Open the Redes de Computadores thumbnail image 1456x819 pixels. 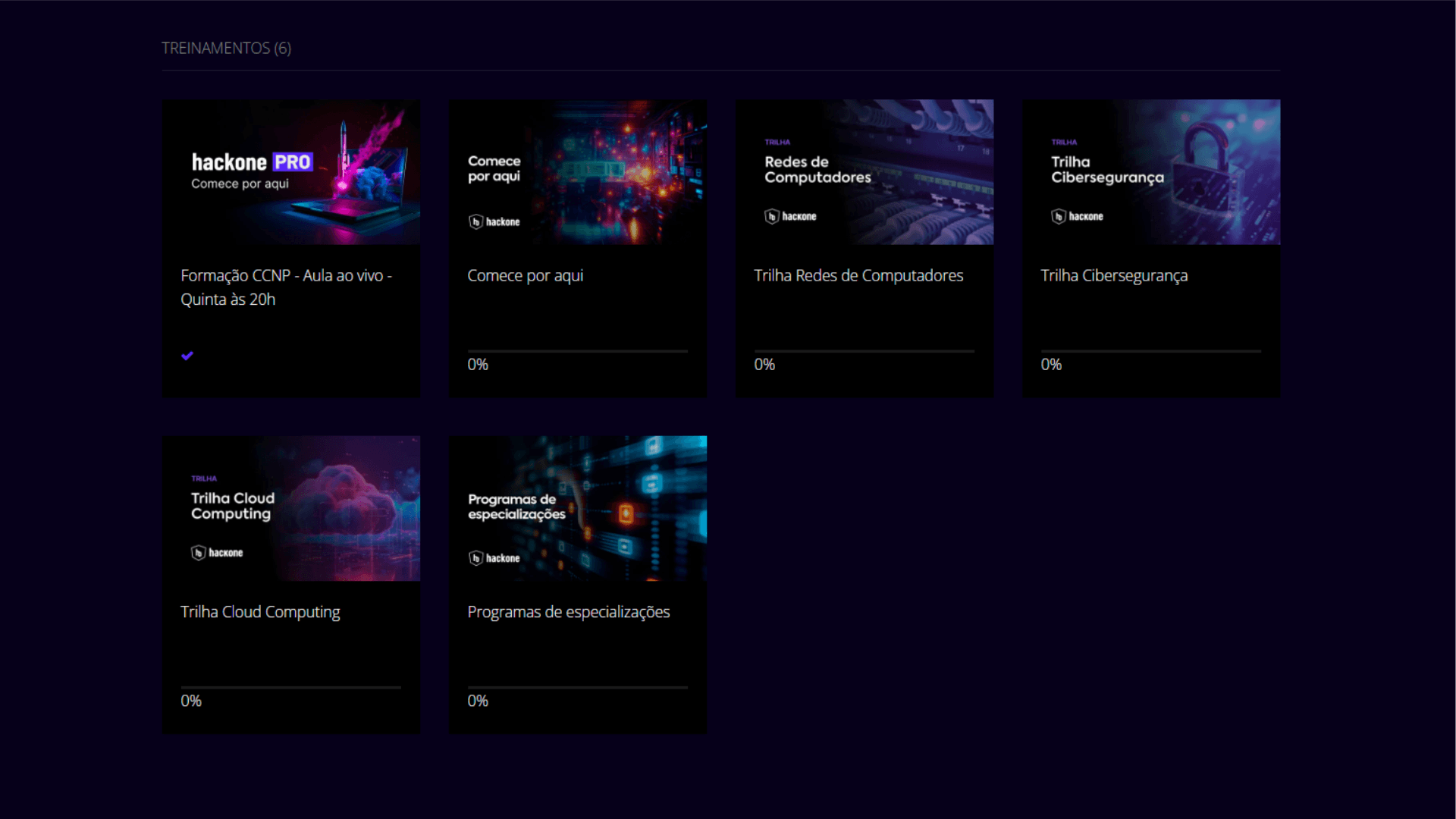[864, 172]
